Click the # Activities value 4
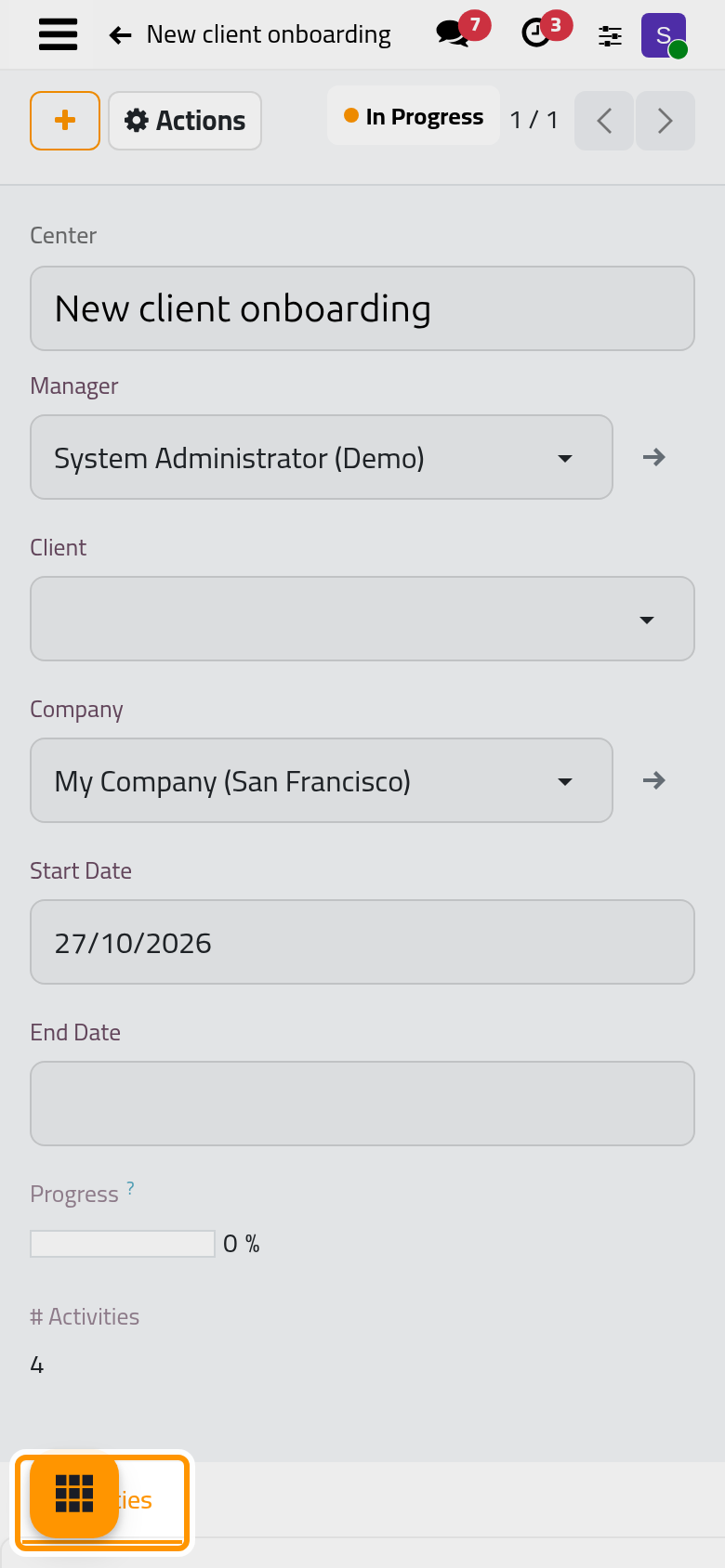 click(x=37, y=1365)
